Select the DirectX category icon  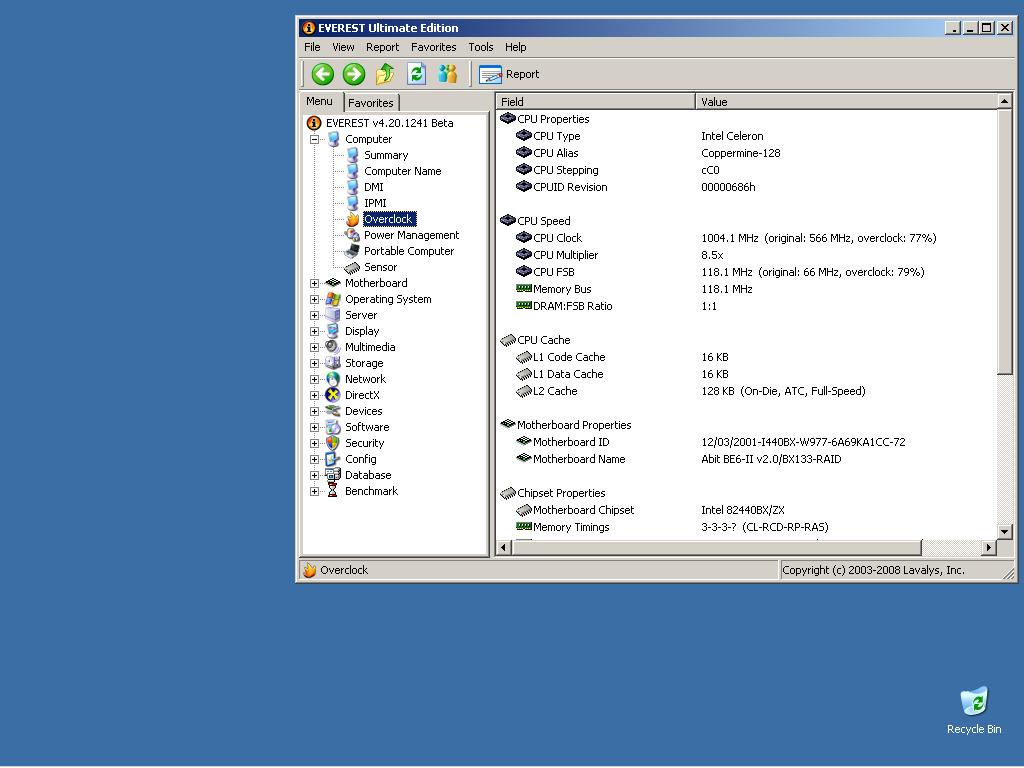(333, 395)
